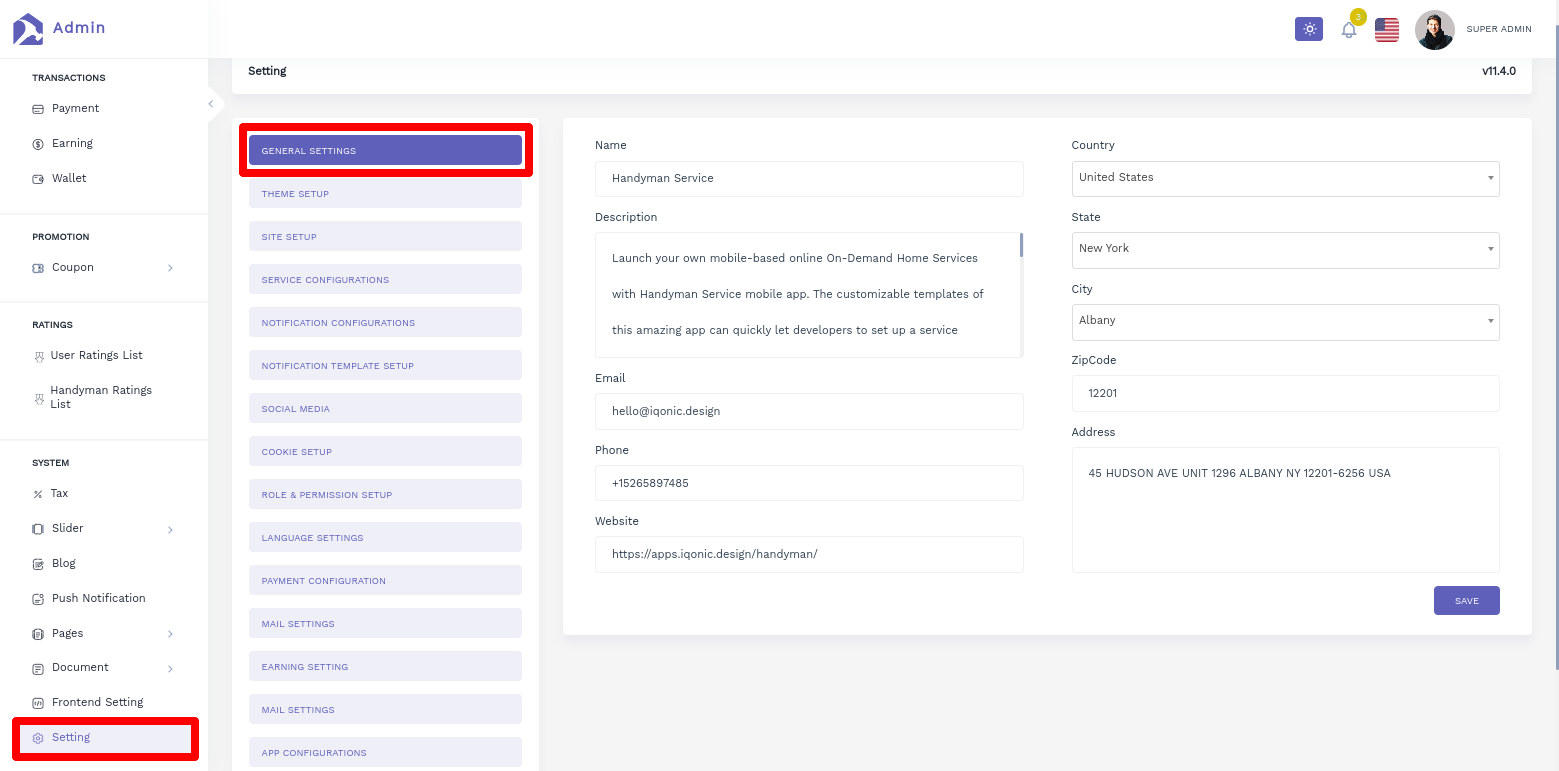The image size is (1559, 771).
Task: Expand the Coupon submenu chevron
Action: click(x=170, y=268)
